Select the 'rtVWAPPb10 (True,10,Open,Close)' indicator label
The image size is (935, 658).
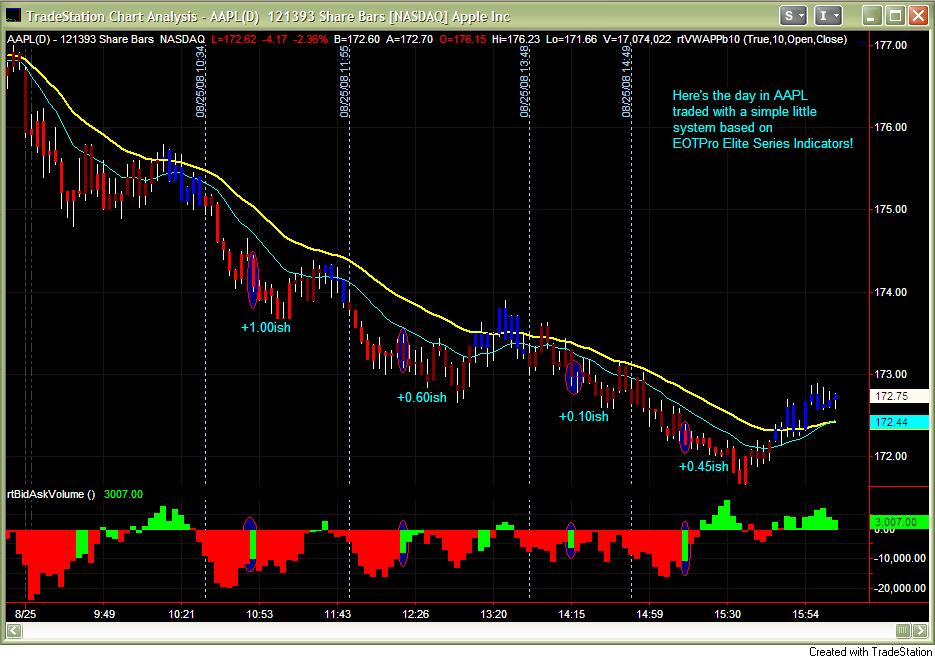pyautogui.click(x=762, y=39)
